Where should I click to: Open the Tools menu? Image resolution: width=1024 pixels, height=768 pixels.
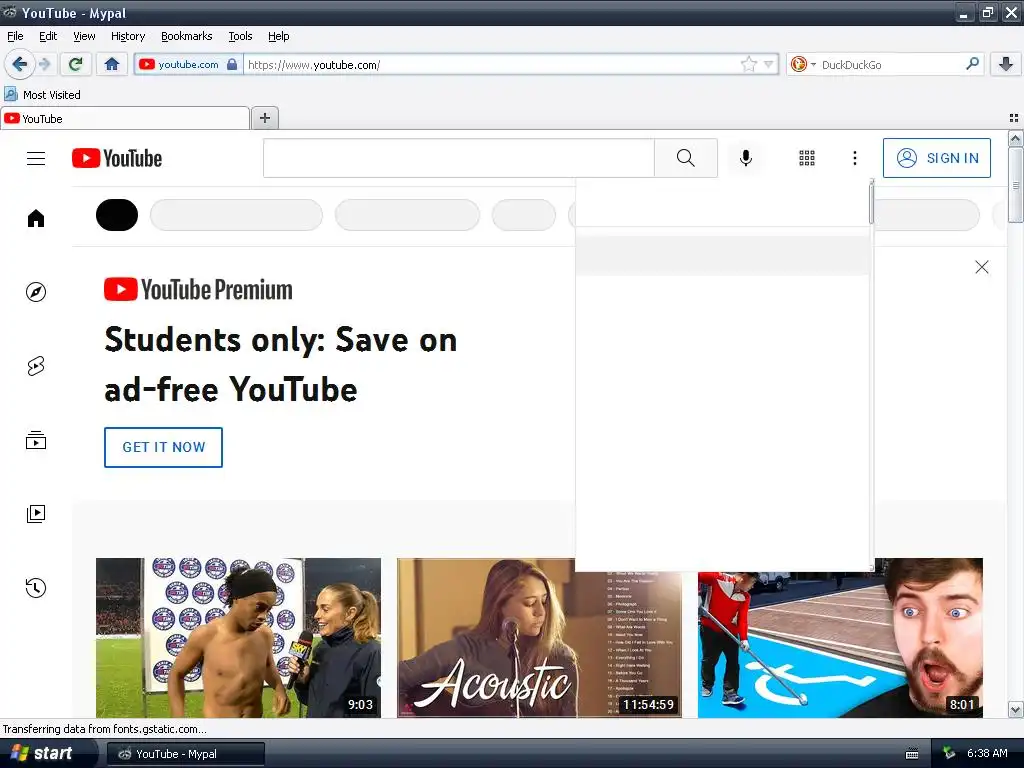point(240,36)
